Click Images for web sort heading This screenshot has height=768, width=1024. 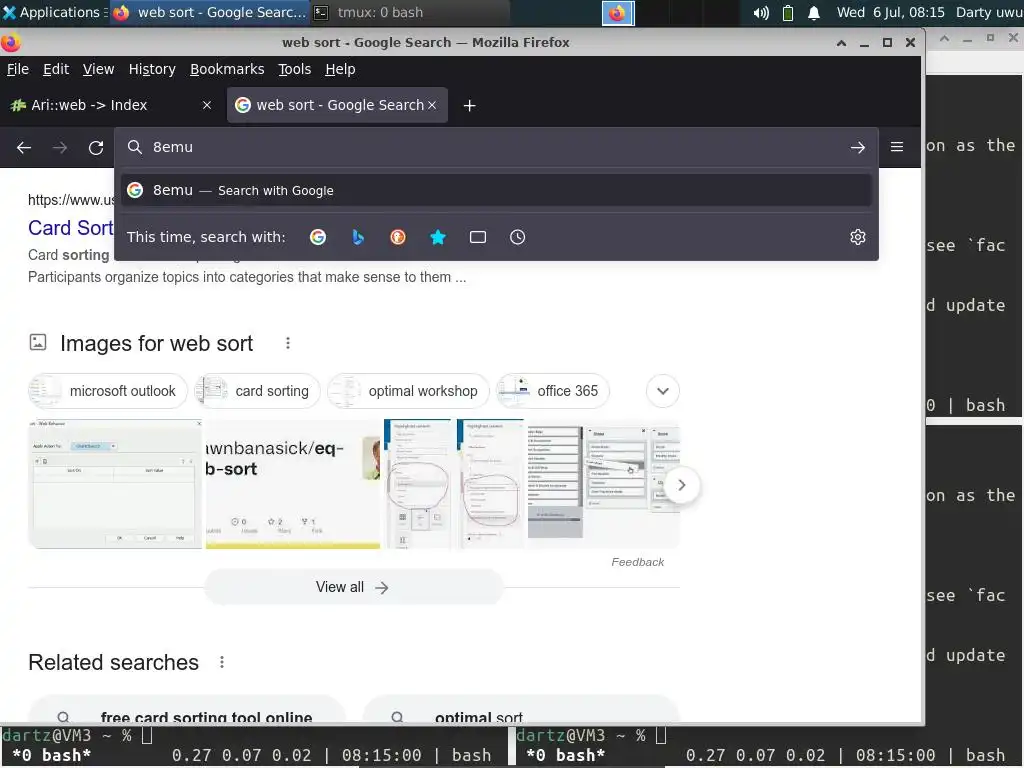point(156,344)
